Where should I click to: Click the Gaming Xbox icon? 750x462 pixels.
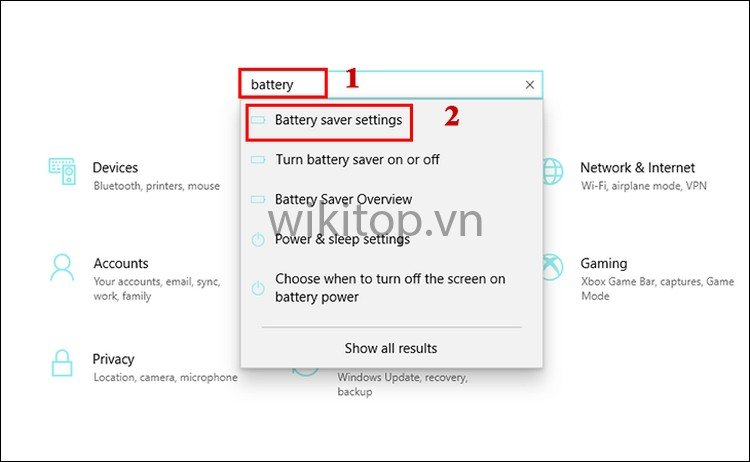(x=553, y=267)
